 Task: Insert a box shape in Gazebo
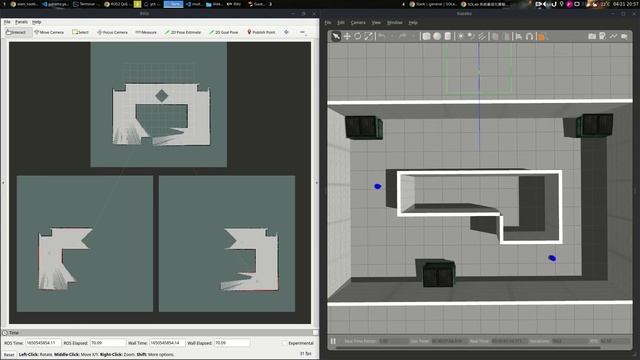426,36
